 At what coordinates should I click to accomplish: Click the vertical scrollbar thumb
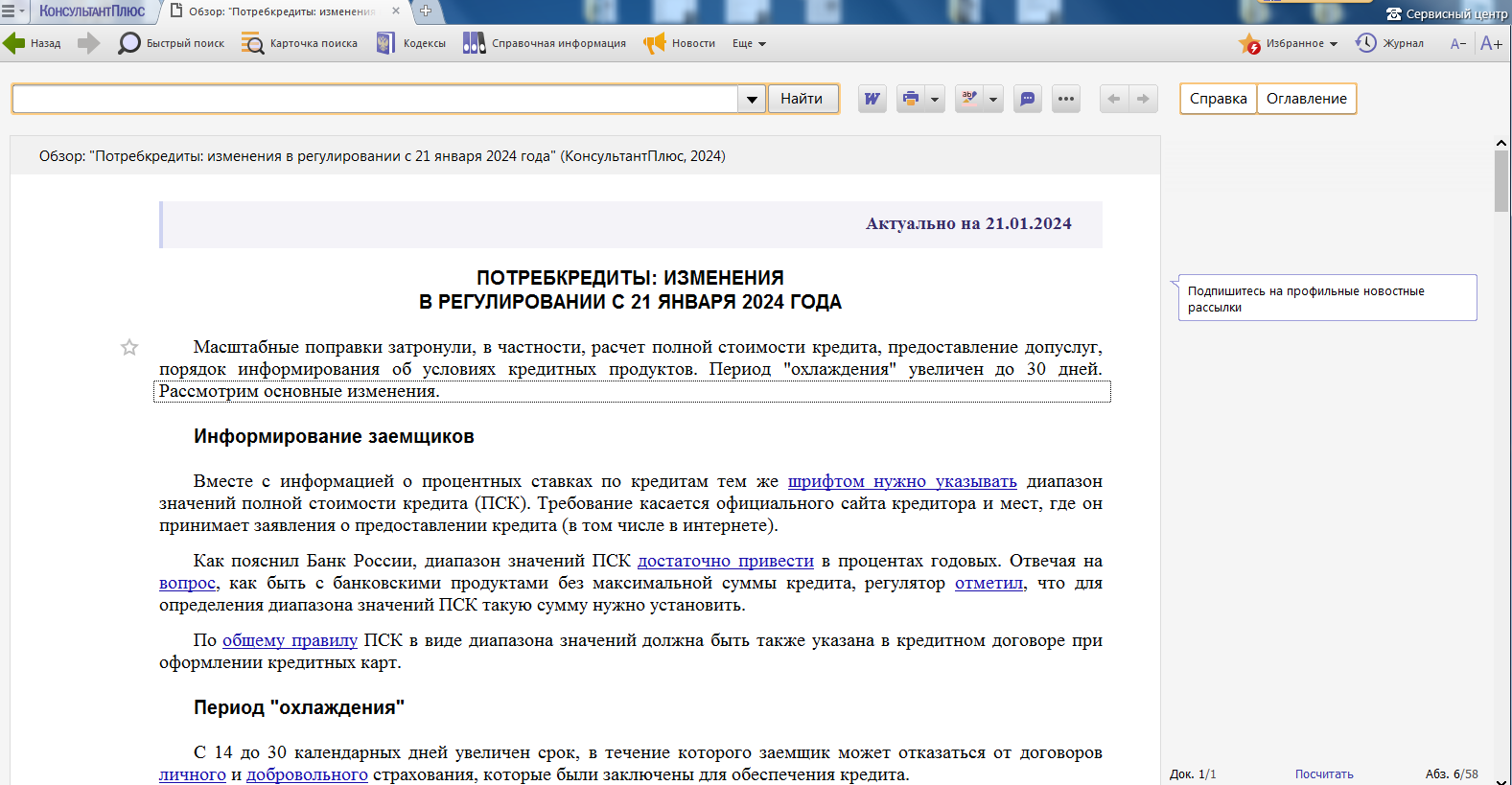click(x=1501, y=180)
